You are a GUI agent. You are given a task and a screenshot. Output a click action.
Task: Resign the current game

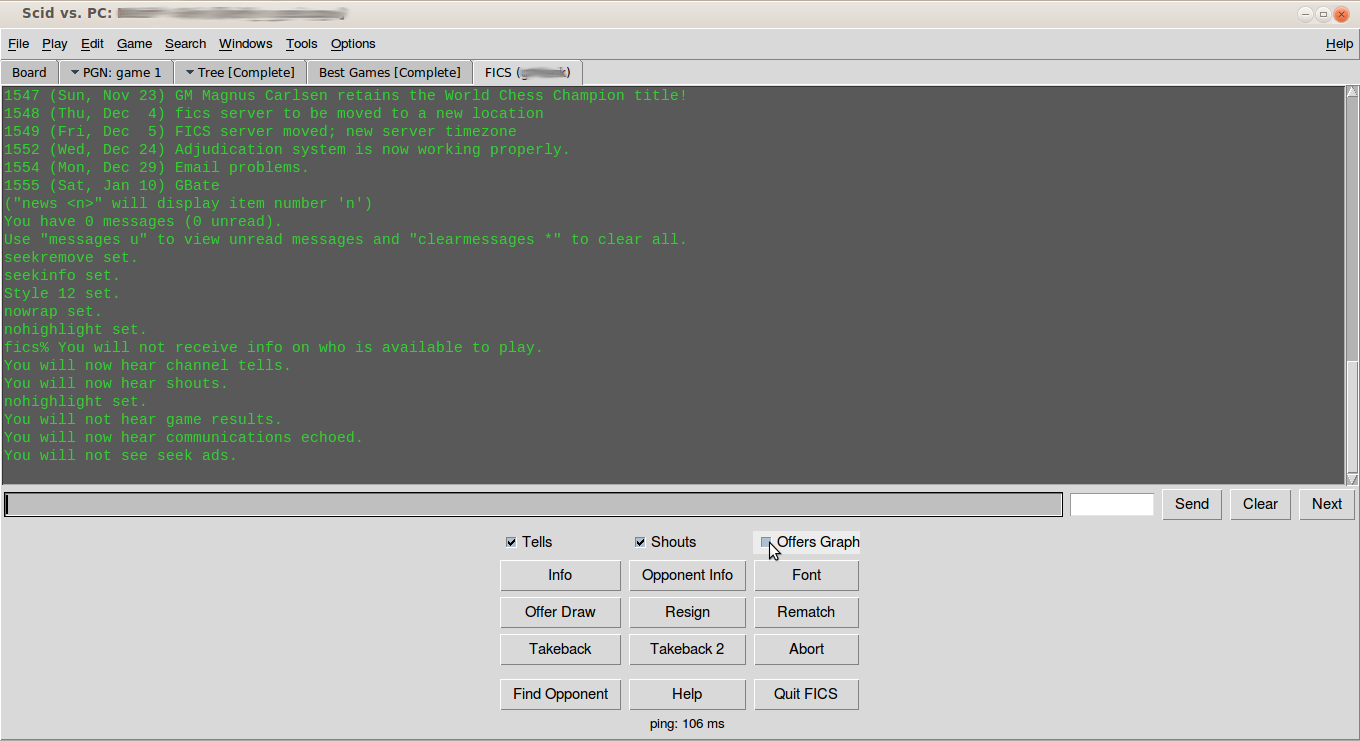tap(687, 612)
